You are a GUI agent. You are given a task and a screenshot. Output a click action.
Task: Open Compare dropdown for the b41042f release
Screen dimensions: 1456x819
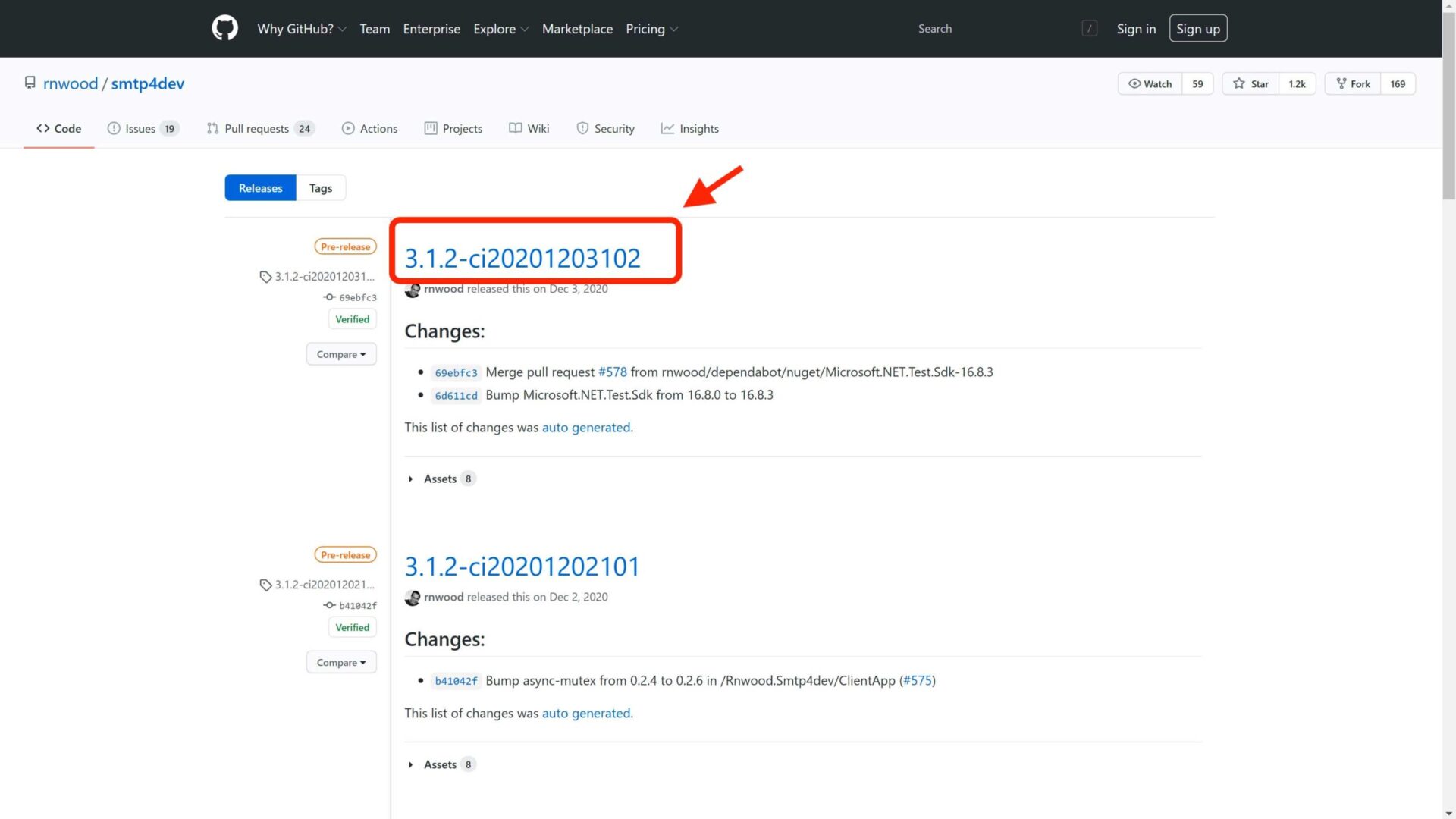coord(341,662)
